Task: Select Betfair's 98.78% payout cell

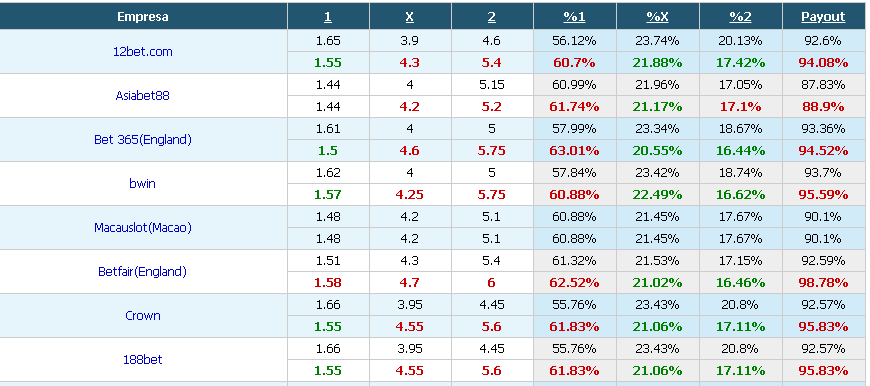Action: (x=823, y=283)
